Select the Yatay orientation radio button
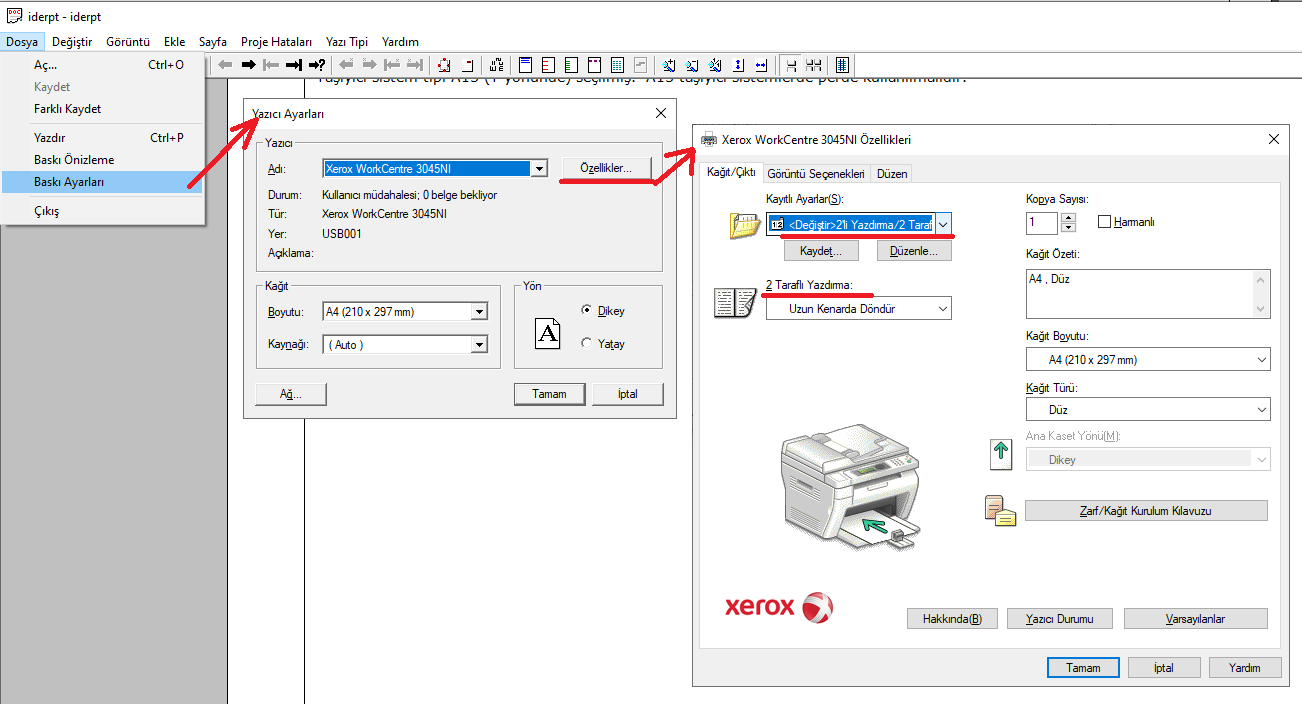The width and height of the screenshot is (1302, 704). (x=586, y=344)
